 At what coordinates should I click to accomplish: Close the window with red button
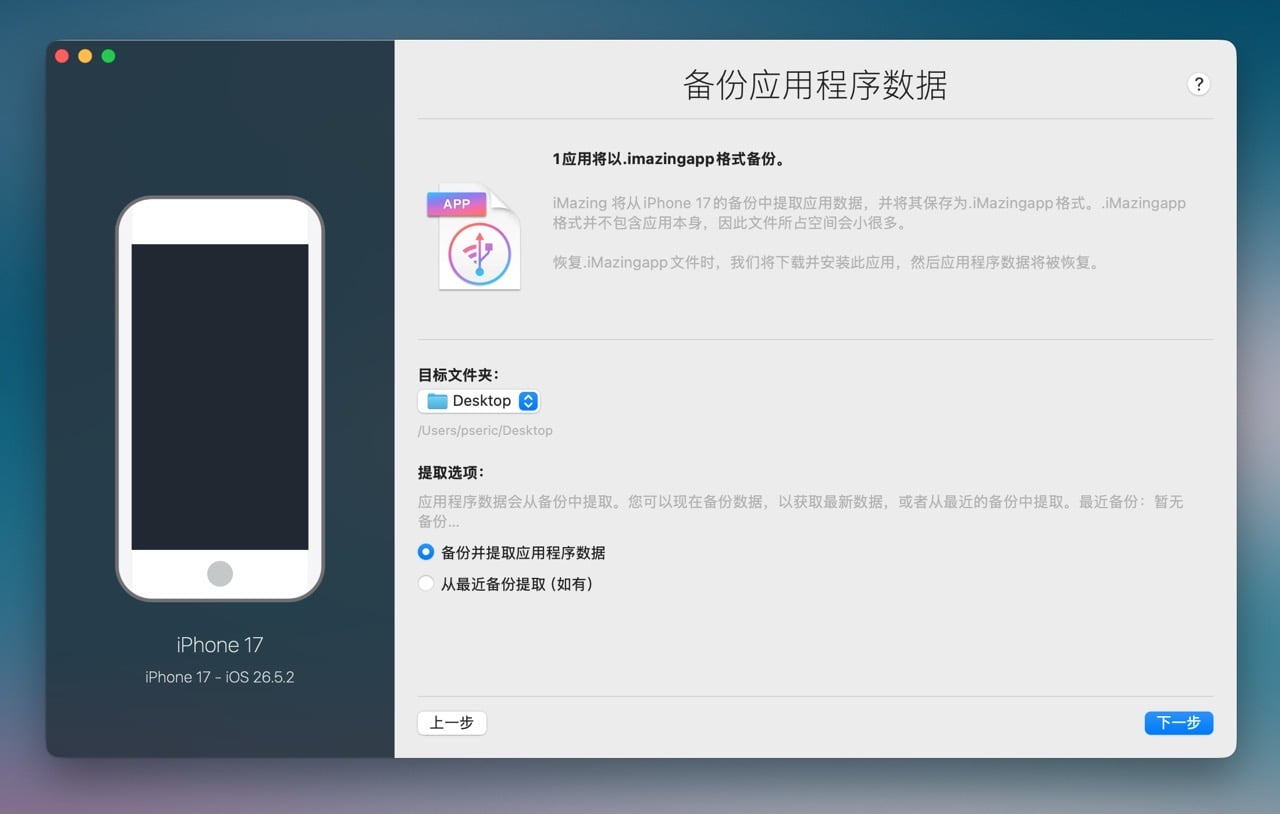(62, 56)
